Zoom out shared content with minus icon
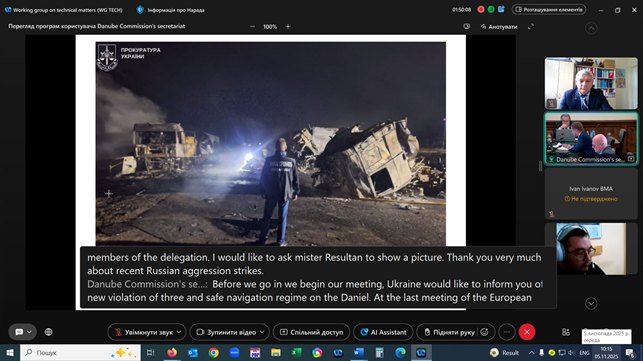Screen dimensions: 643x361 tap(252, 26)
